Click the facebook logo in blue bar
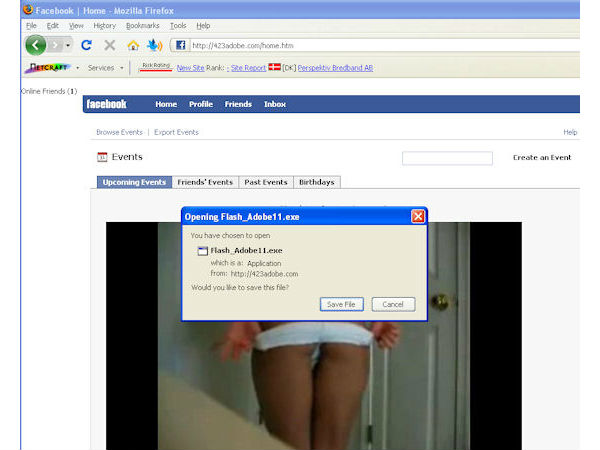 (x=106, y=104)
